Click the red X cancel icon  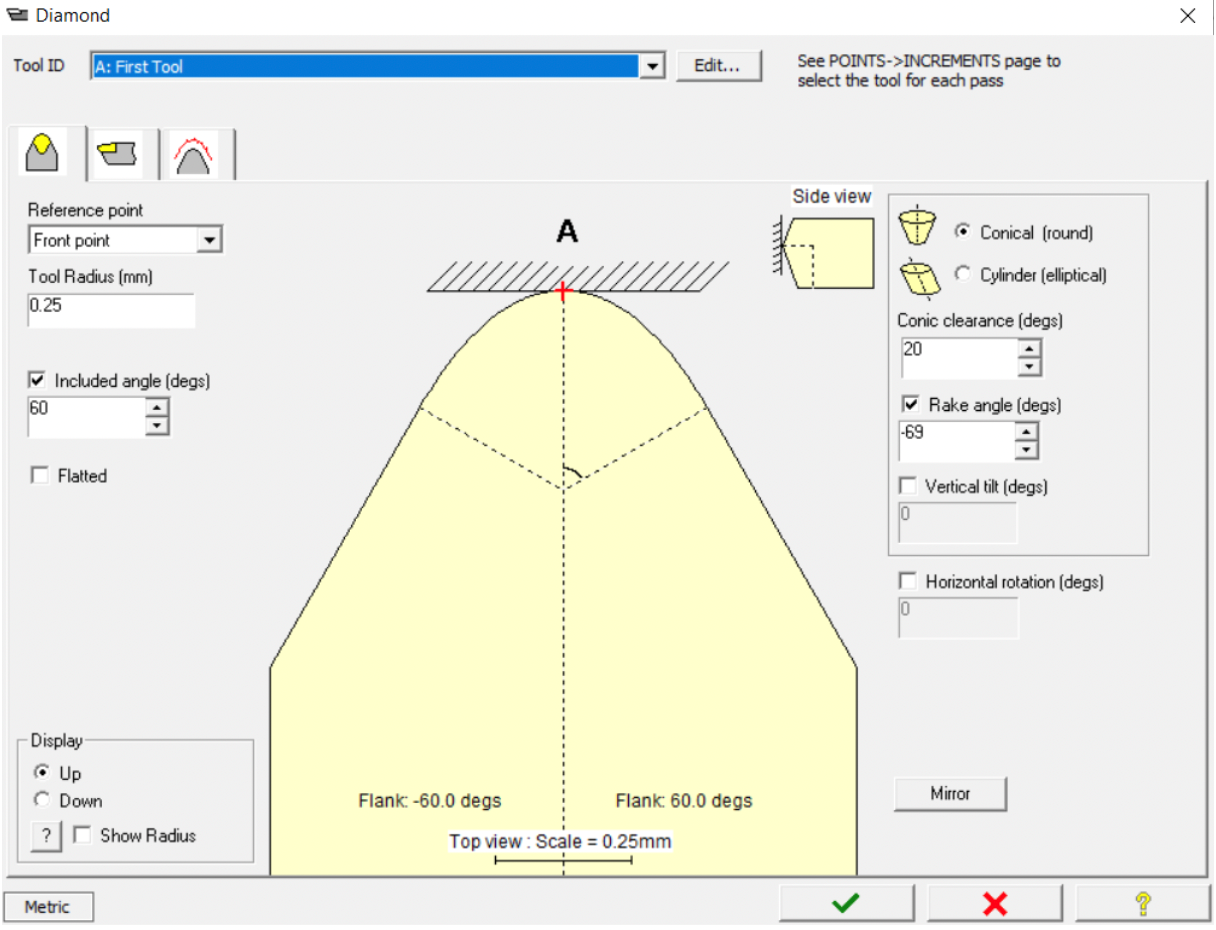994,904
